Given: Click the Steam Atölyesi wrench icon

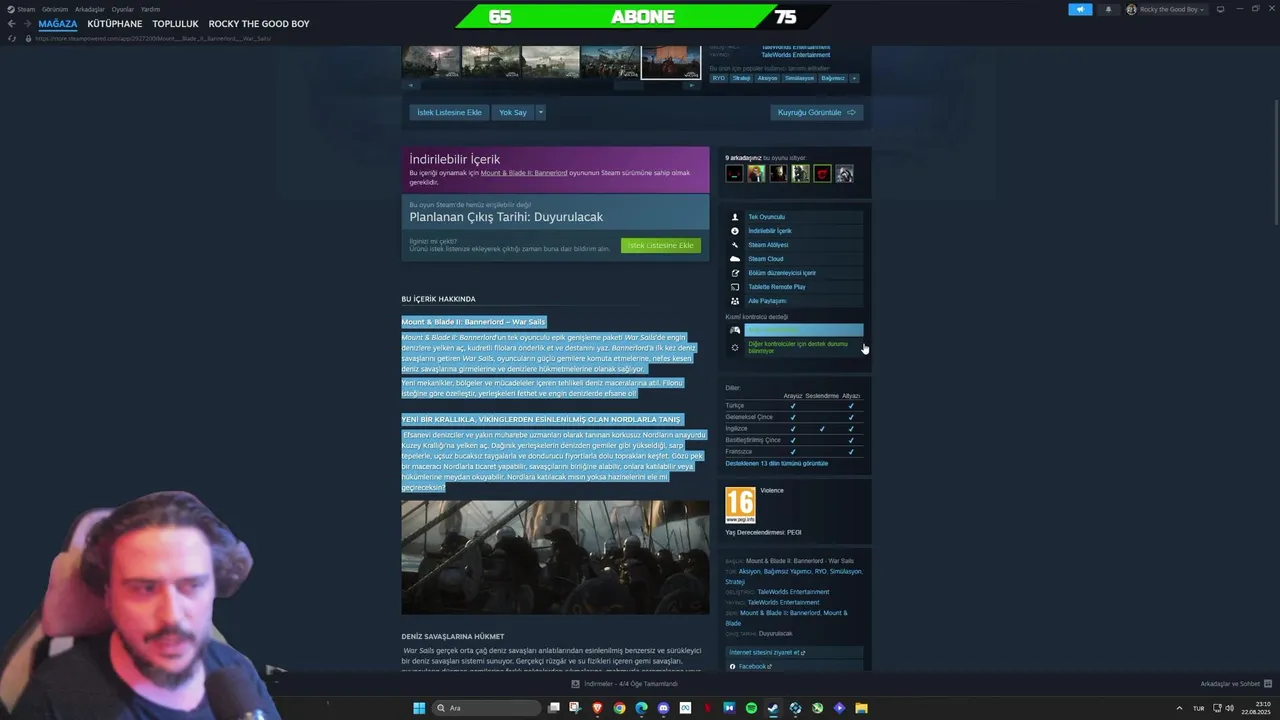Looking at the screenshot, I should [x=735, y=245].
